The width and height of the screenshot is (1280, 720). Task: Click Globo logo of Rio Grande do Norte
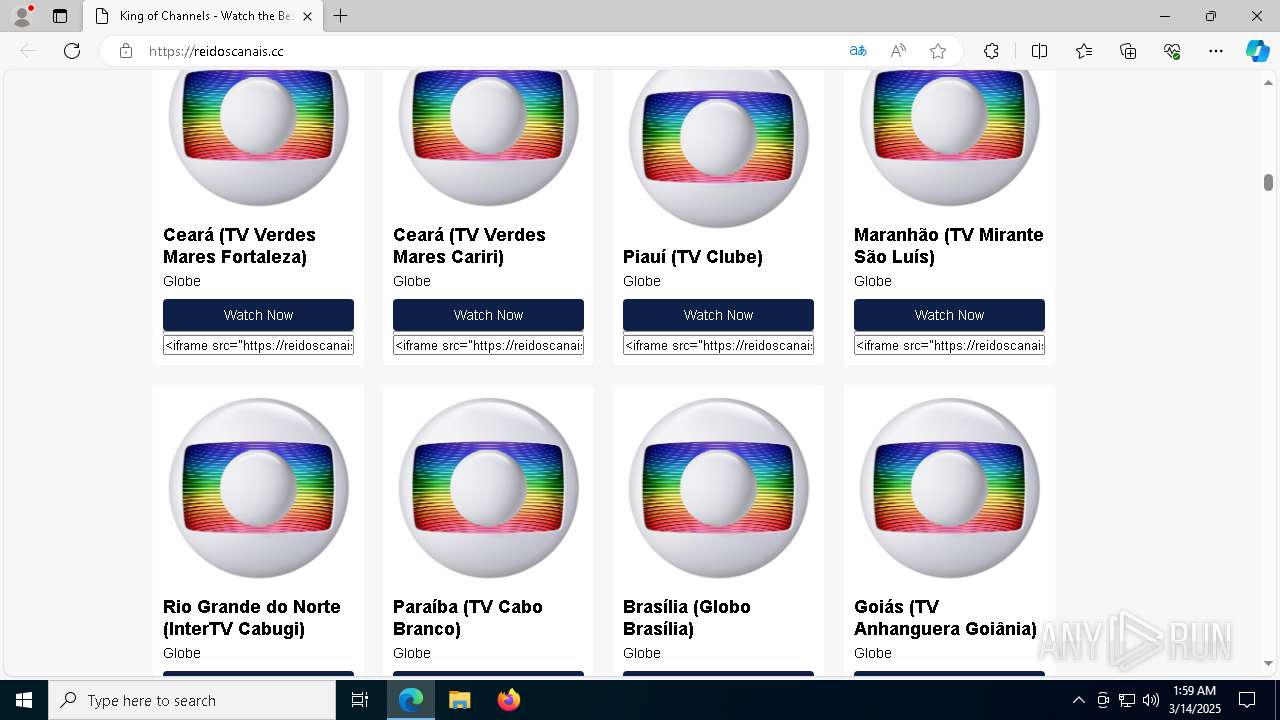point(258,488)
